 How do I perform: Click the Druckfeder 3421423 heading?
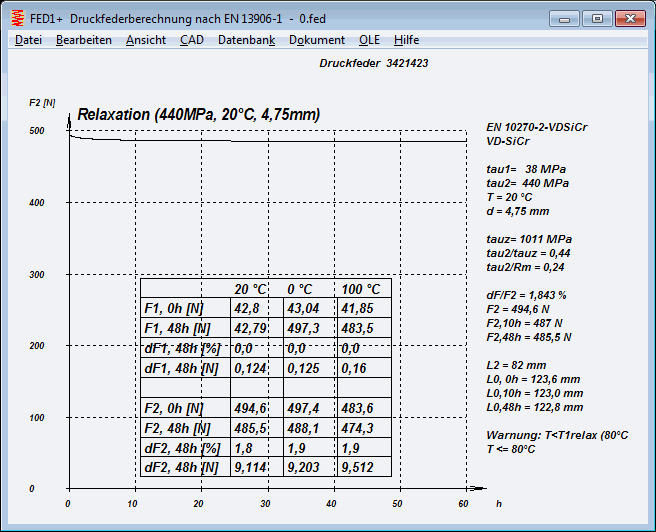(x=374, y=63)
